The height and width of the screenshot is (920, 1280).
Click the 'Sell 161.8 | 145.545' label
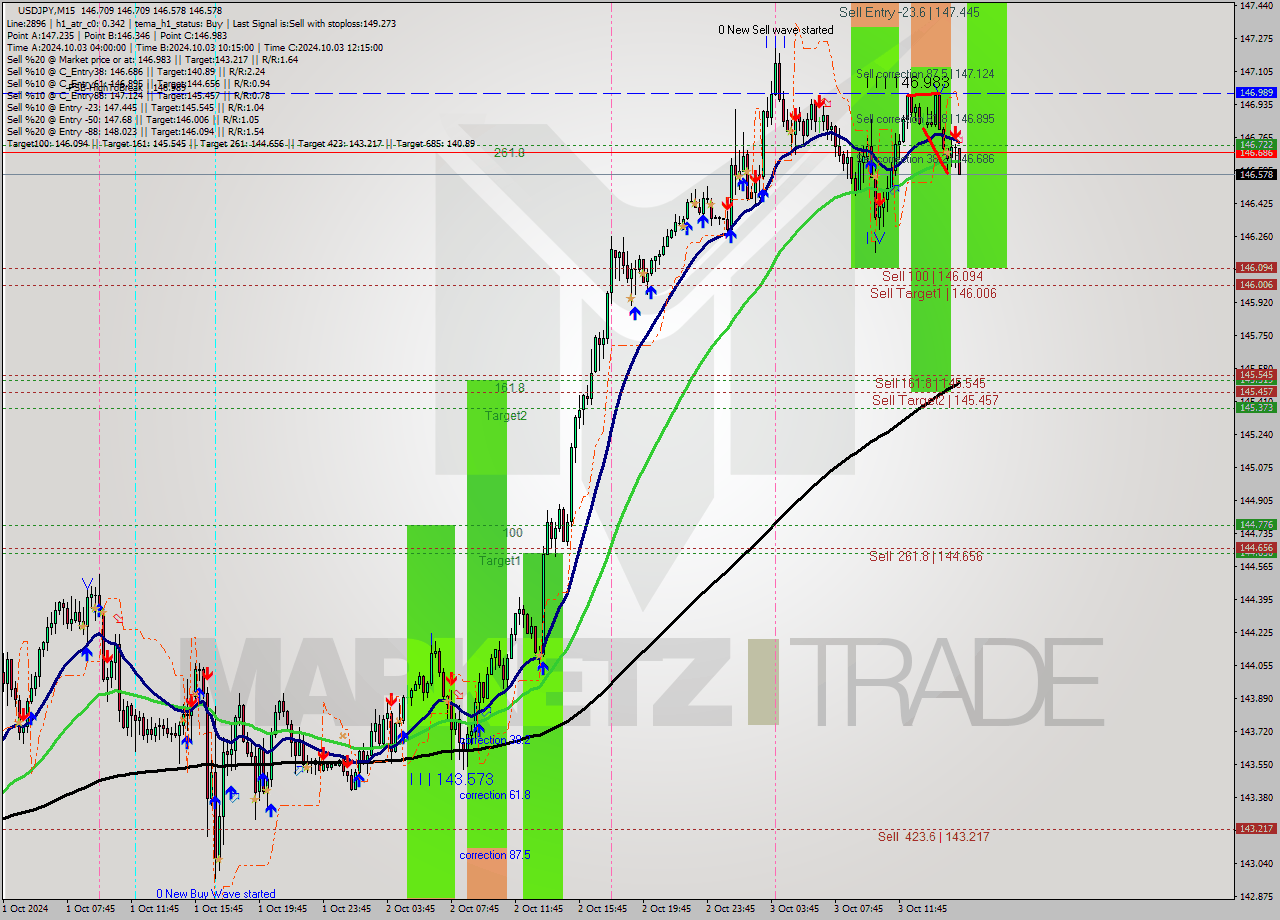tap(930, 383)
